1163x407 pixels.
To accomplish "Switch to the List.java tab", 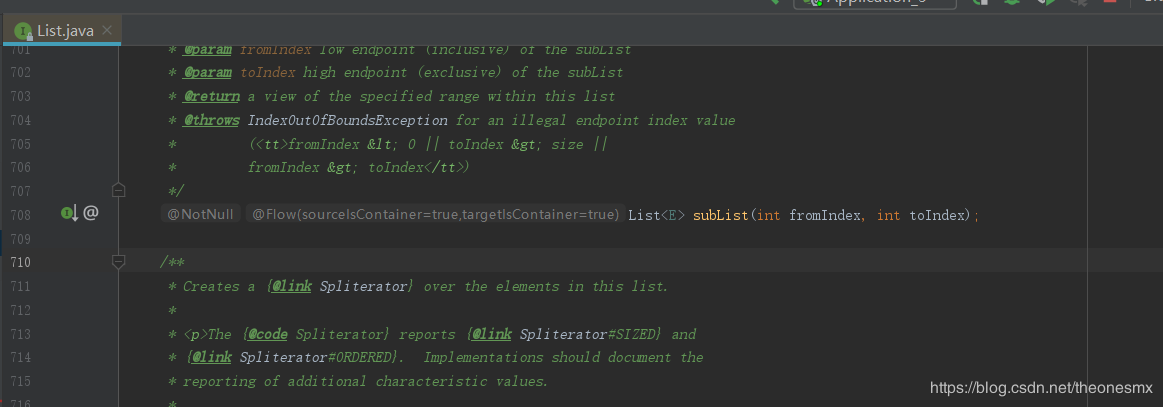I will (66, 31).
